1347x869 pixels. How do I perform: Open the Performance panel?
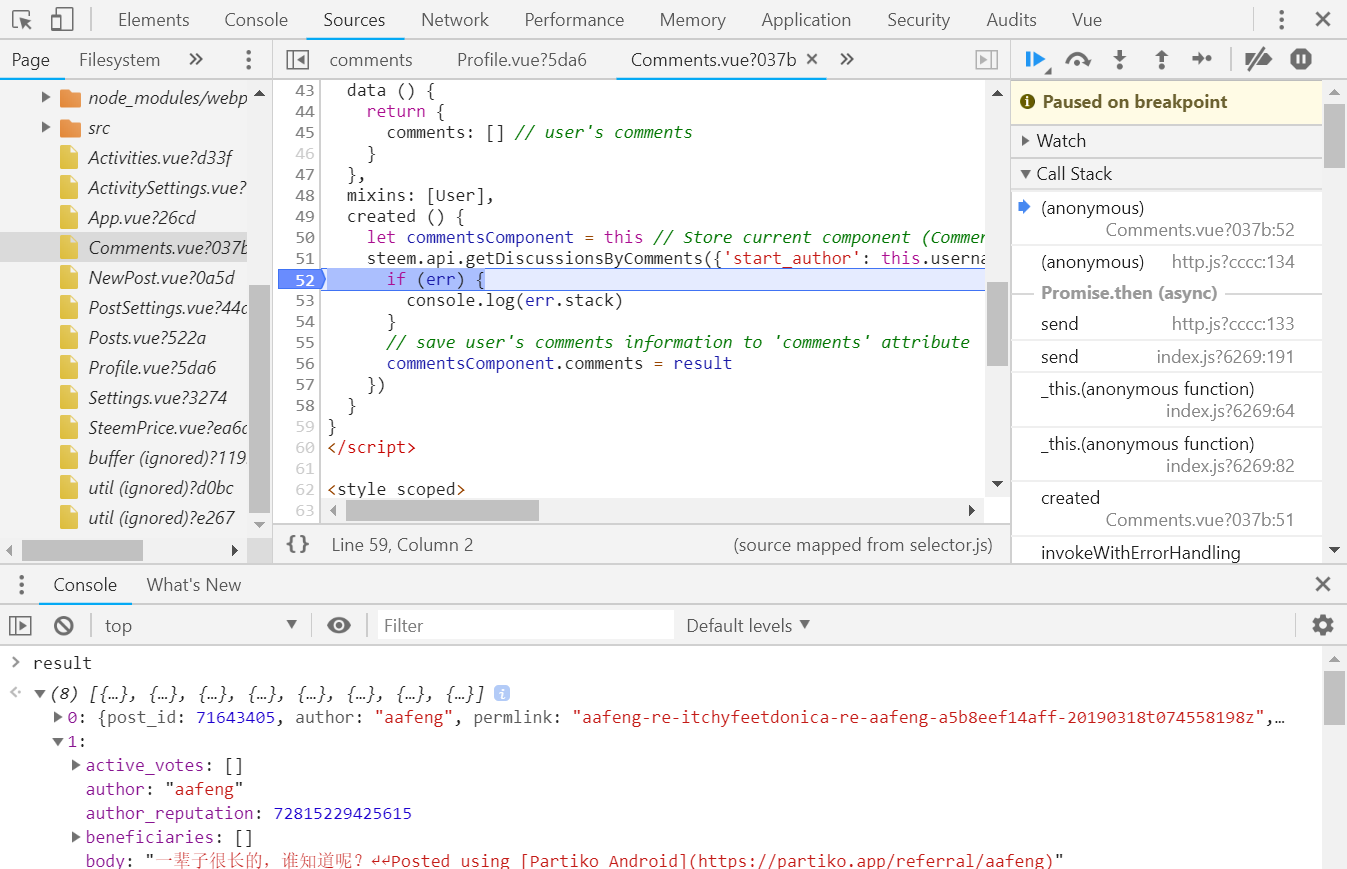pos(574,20)
